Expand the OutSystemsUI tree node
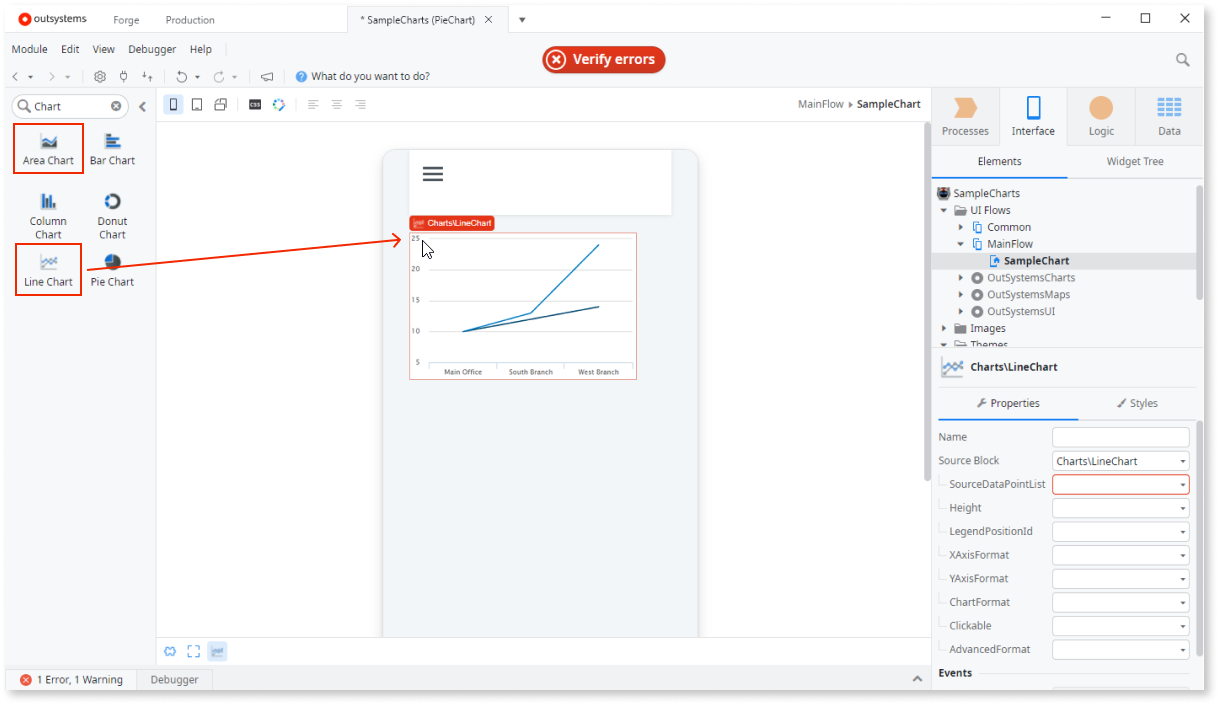Image resolution: width=1219 pixels, height=705 pixels. pos(961,311)
